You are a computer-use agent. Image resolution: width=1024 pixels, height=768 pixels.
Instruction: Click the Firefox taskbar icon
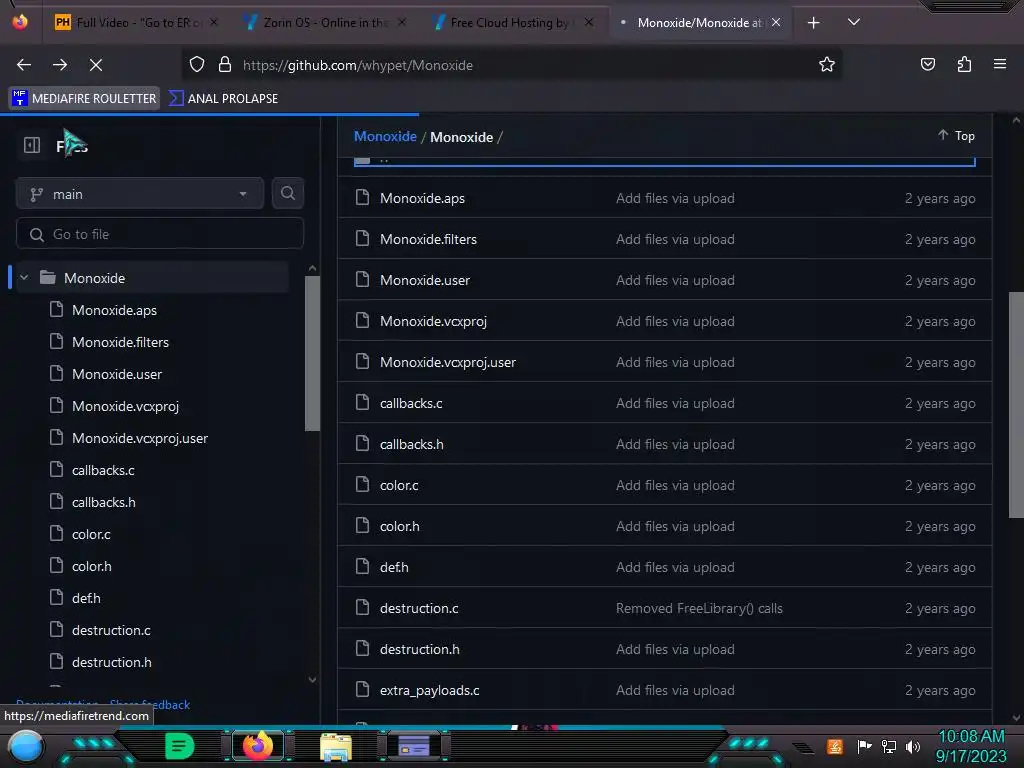click(257, 746)
